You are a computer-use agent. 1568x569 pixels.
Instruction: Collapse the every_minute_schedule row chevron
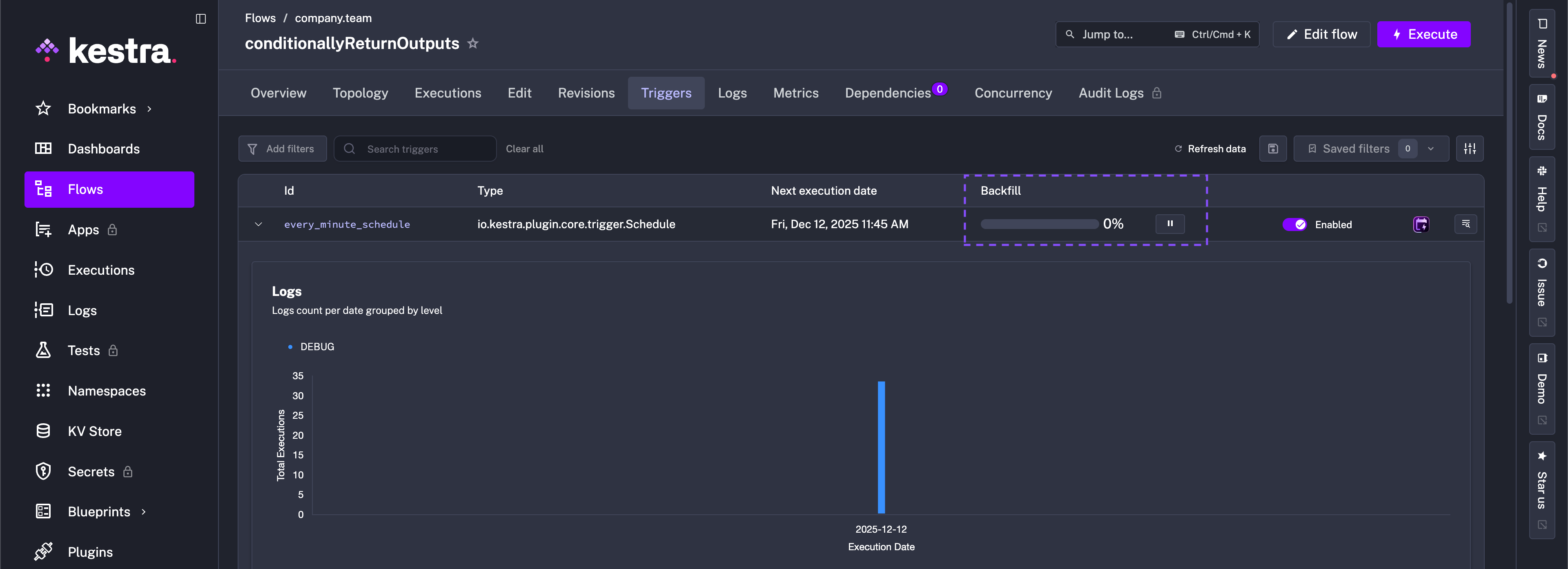[x=259, y=224]
